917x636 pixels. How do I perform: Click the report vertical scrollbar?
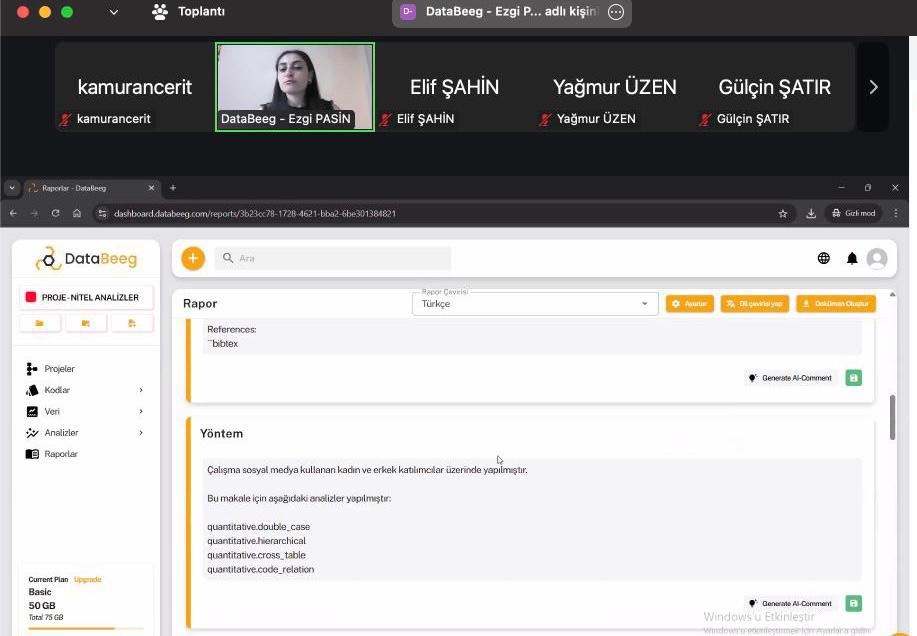coord(892,418)
